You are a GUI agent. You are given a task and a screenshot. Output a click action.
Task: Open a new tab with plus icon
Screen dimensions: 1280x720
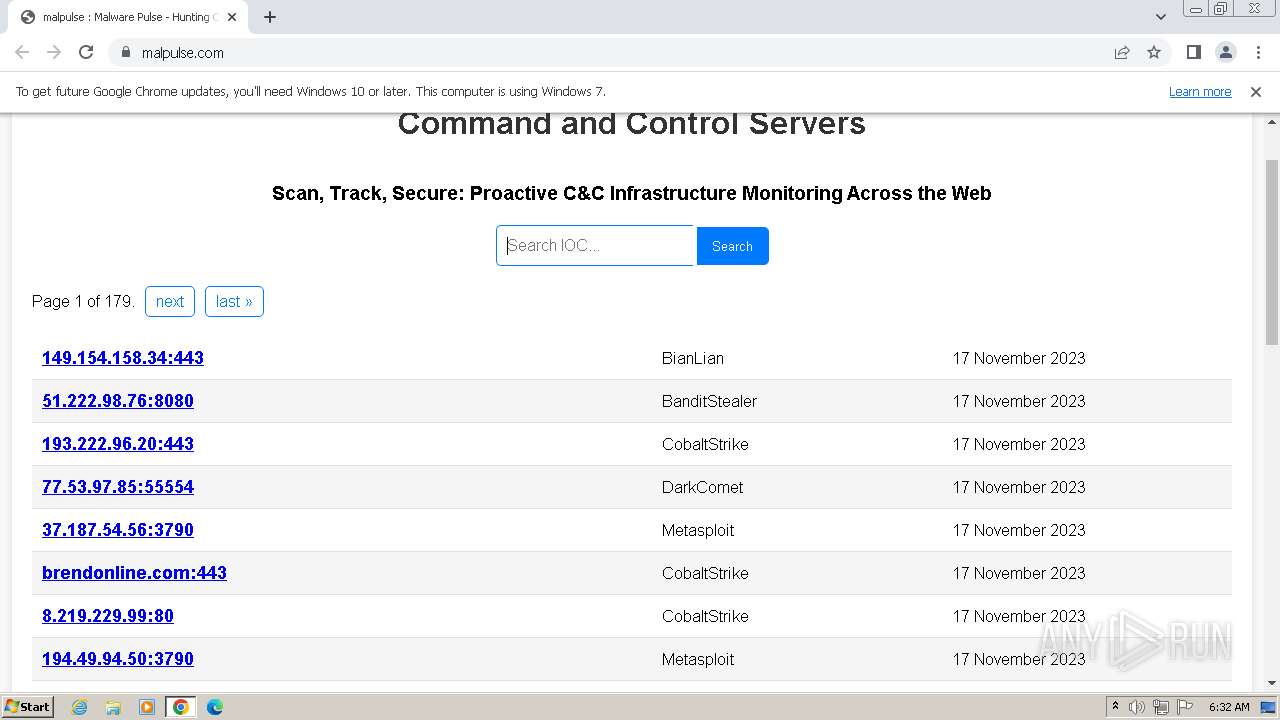pos(270,17)
